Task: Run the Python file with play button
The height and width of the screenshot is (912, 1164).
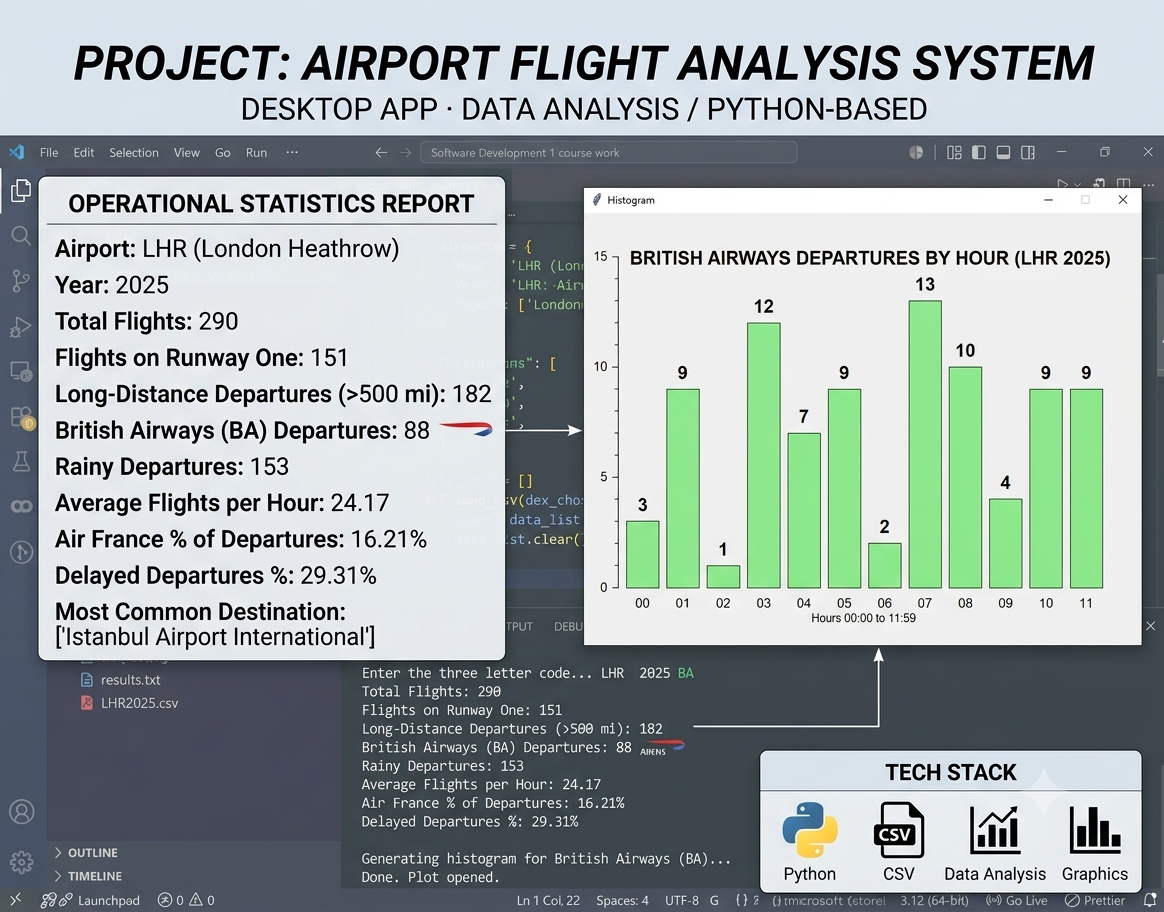Action: [x=1062, y=183]
